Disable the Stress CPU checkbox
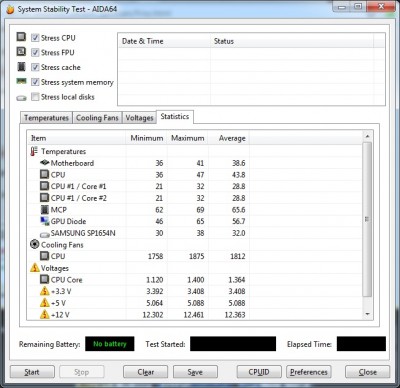Screen dimensions: 400x388 click(35, 38)
